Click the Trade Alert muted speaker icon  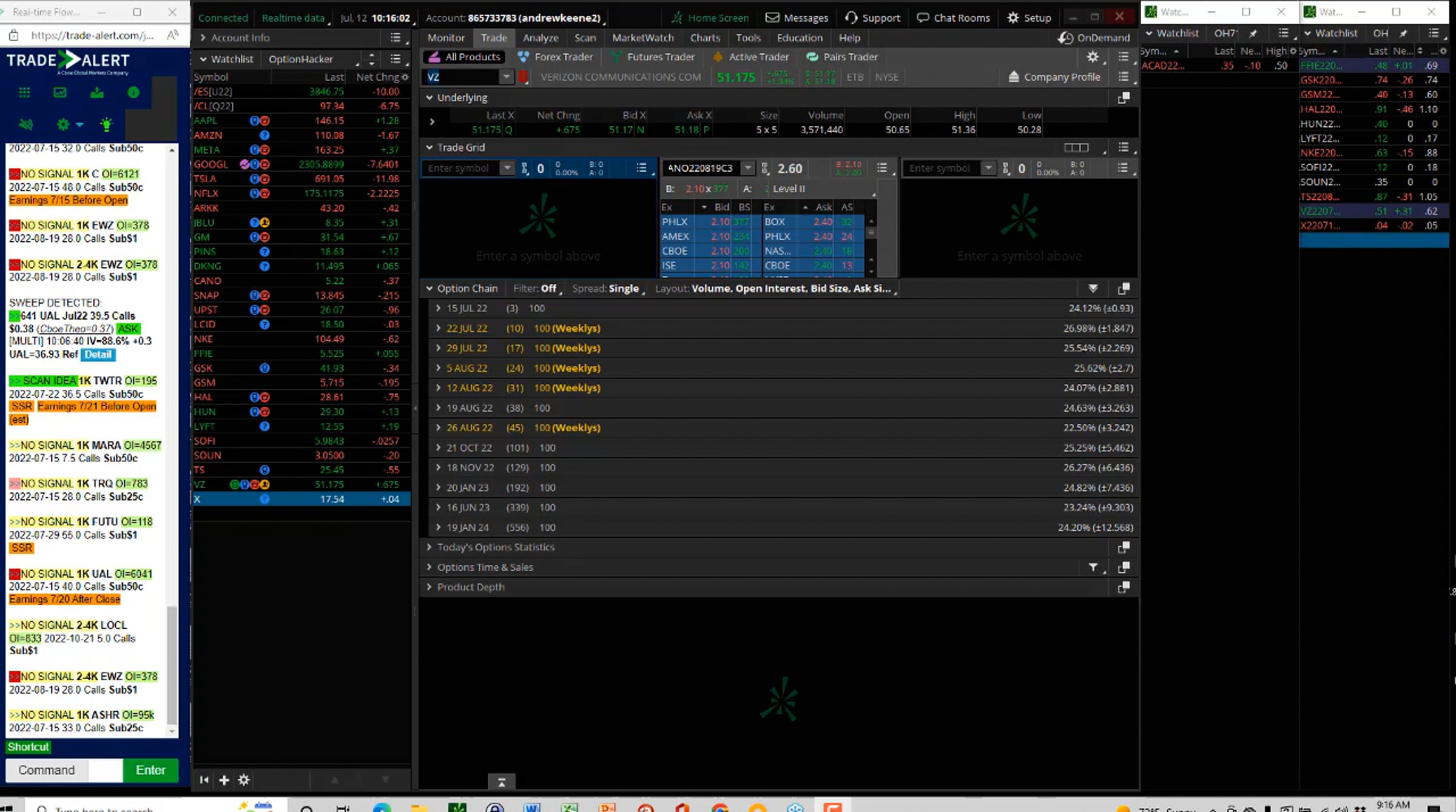point(25,124)
